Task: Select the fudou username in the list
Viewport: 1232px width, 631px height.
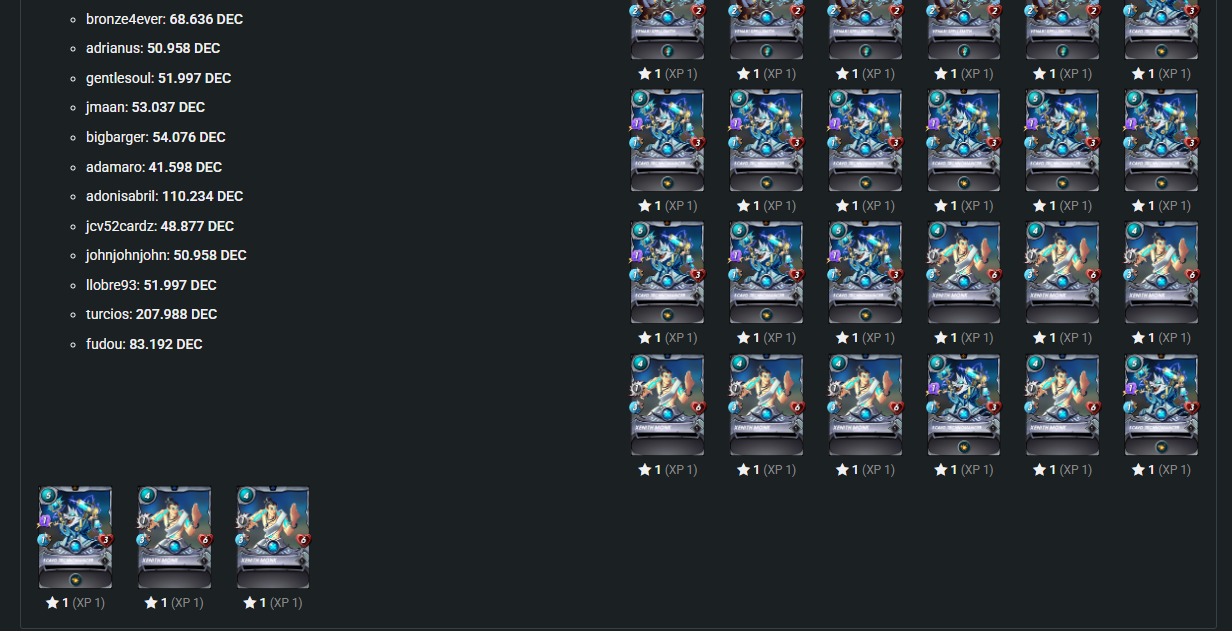Action: [x=106, y=344]
